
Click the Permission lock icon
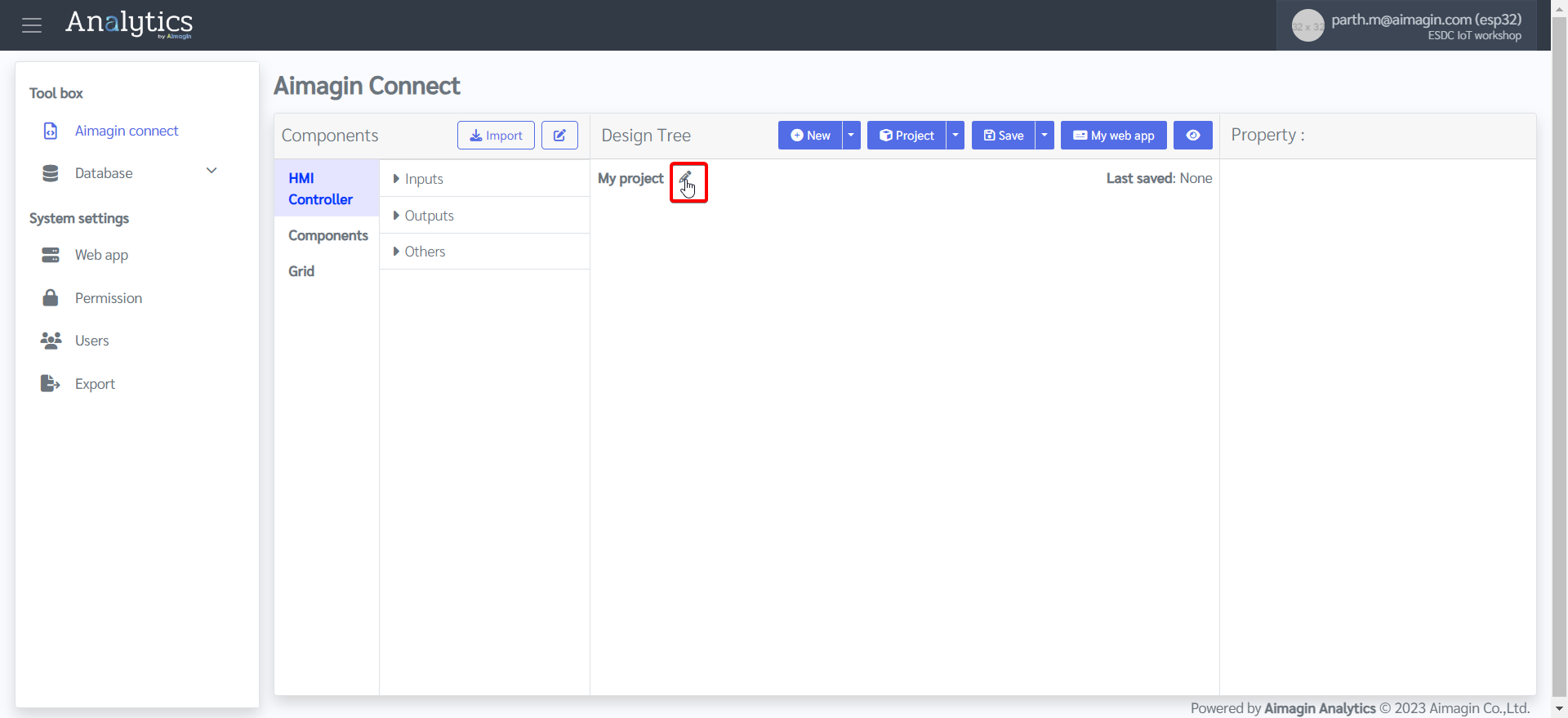click(51, 297)
